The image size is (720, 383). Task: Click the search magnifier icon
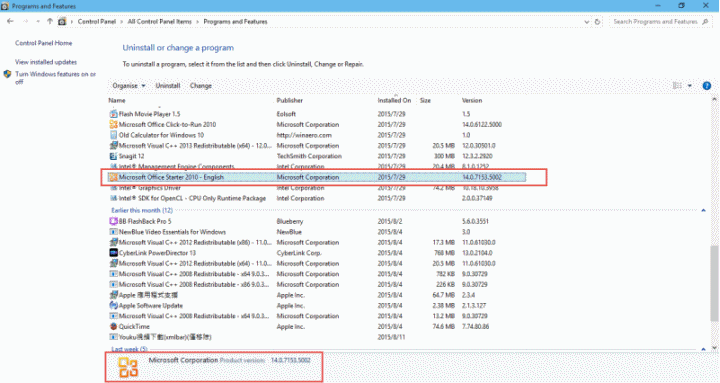[705, 22]
